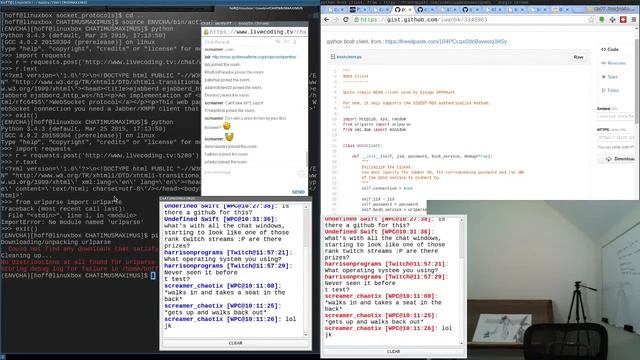Open the fixedpaste link in gist description
The image size is (640, 360).
pyautogui.click(x=446, y=42)
